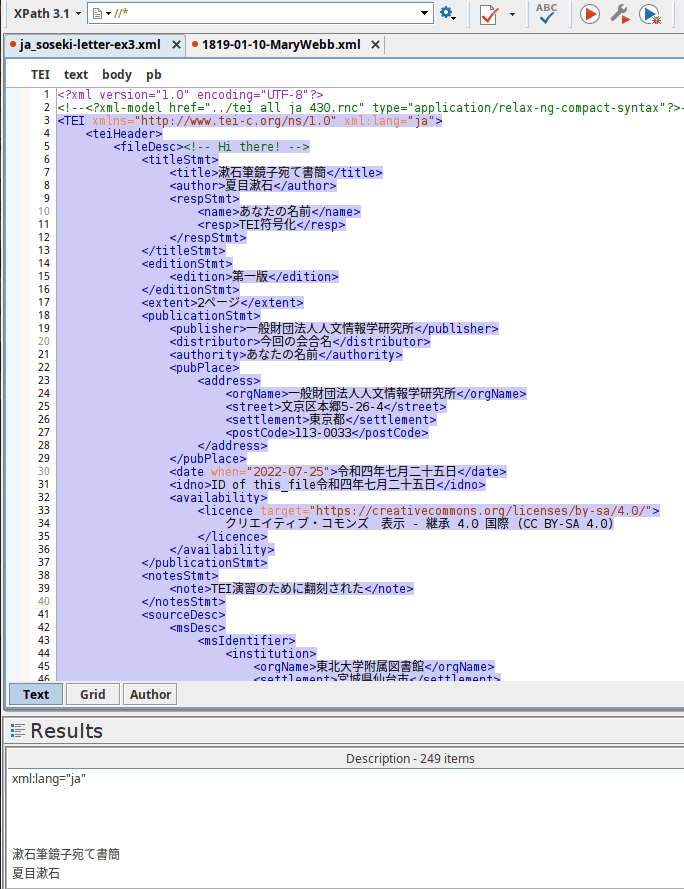The width and height of the screenshot is (684, 889).
Task: Click the publisher element on line 19
Action: click(334, 329)
